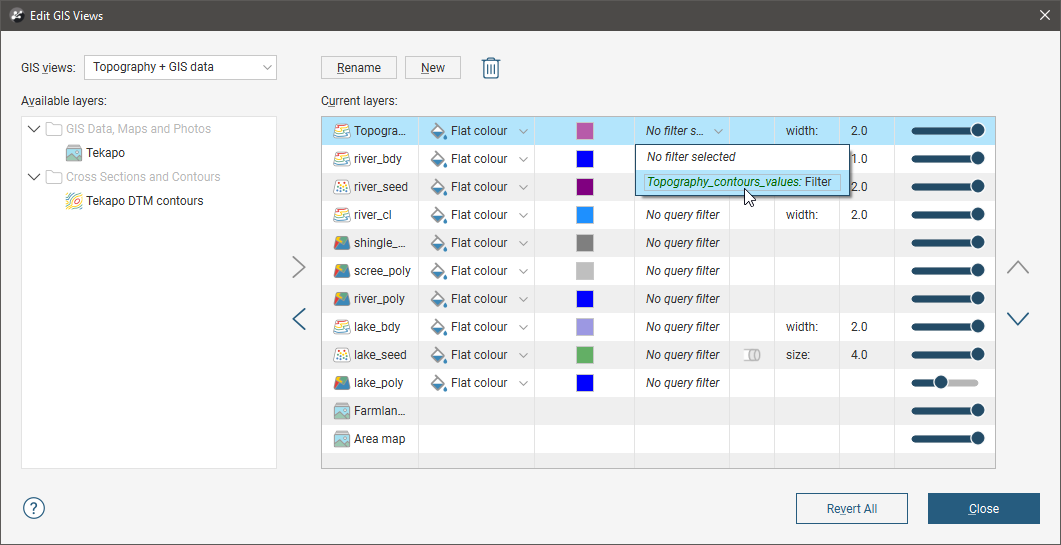The image size is (1061, 545).
Task: Open the help question mark icon
Action: [34, 508]
